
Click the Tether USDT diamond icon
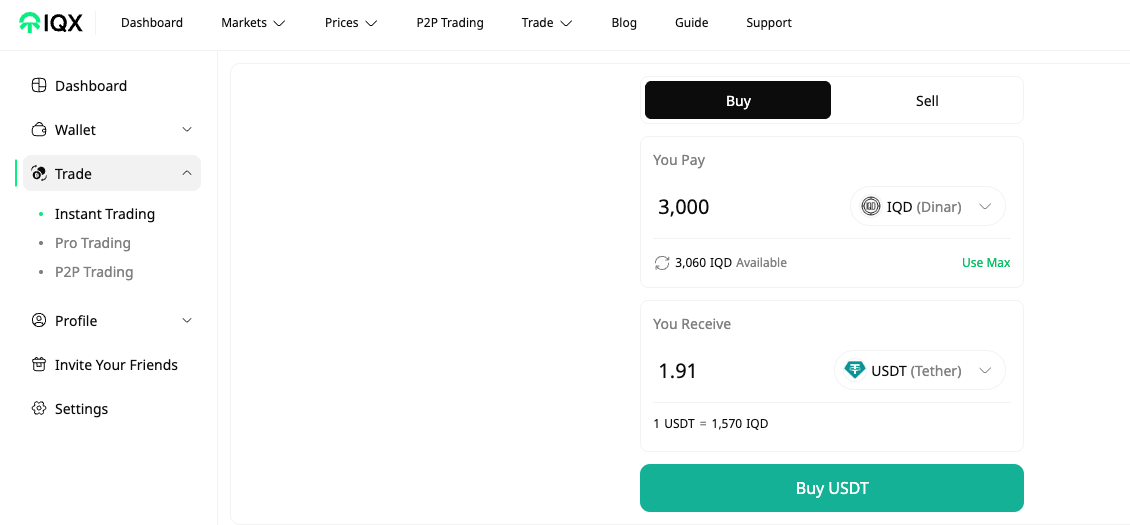[x=855, y=371]
